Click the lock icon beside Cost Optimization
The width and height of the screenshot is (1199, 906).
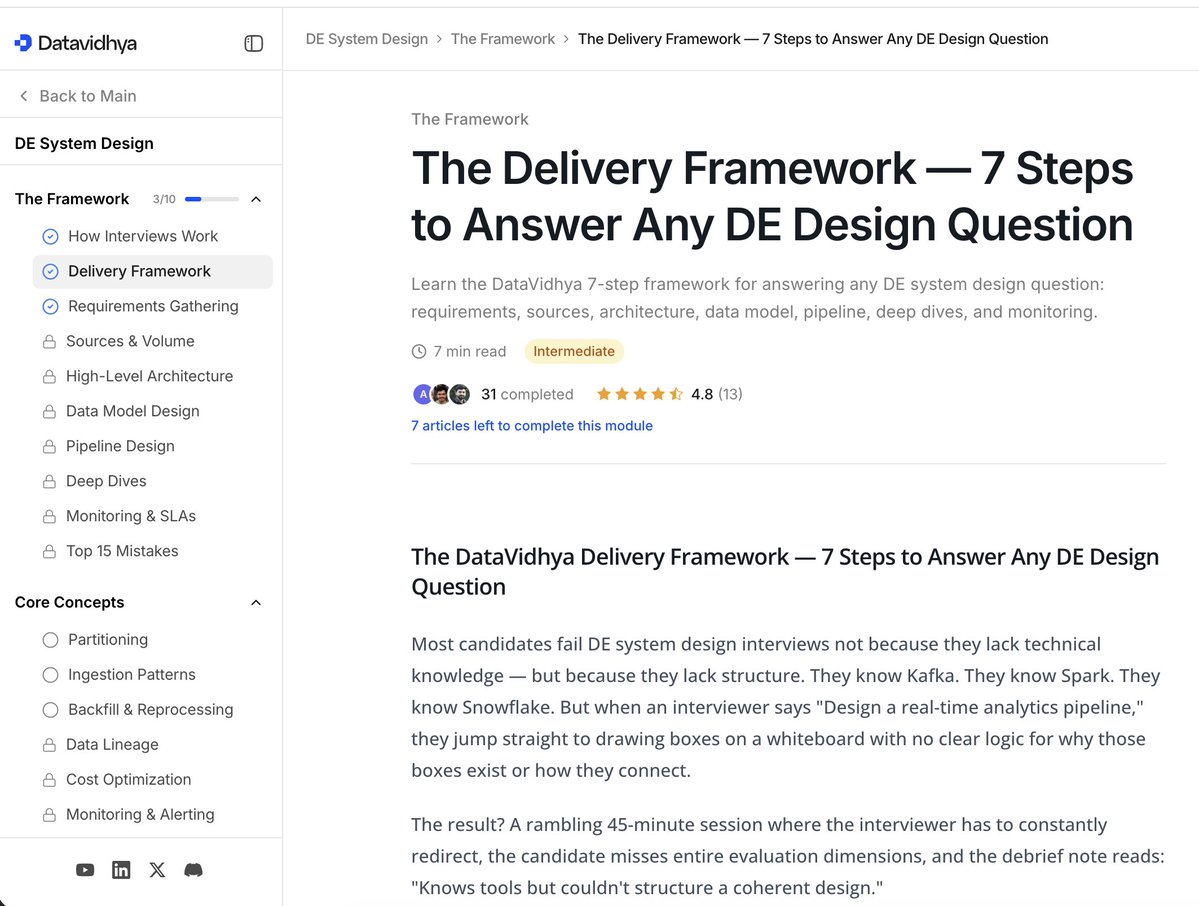(49, 780)
